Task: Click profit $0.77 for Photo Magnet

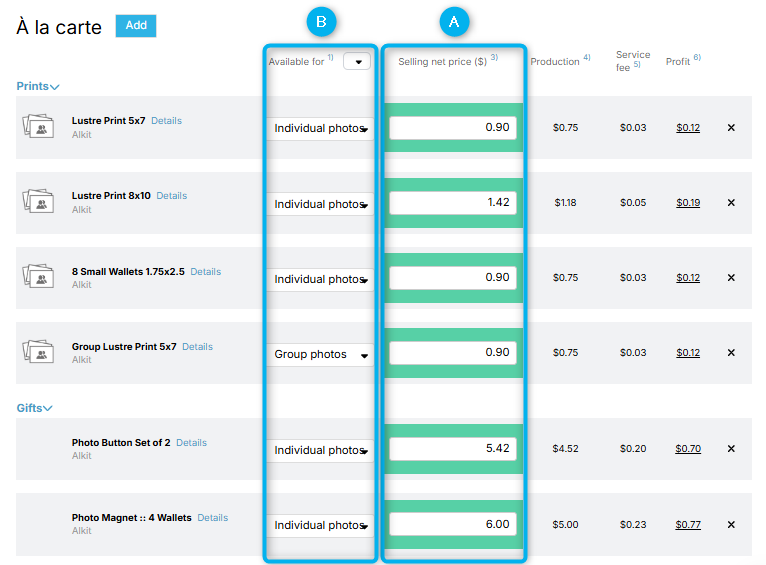Action: [688, 525]
